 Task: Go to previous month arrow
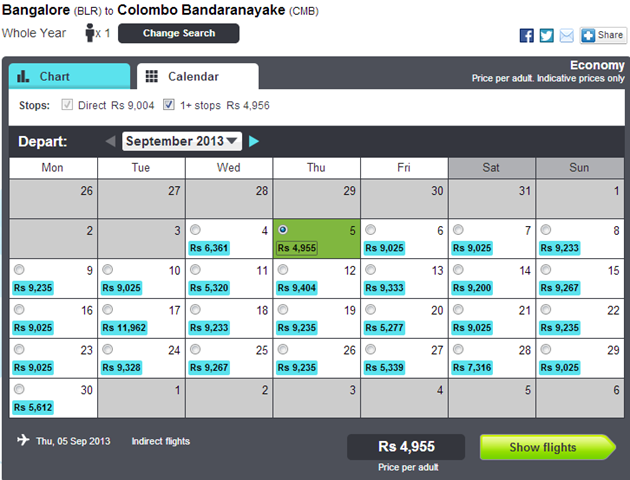pos(111,141)
